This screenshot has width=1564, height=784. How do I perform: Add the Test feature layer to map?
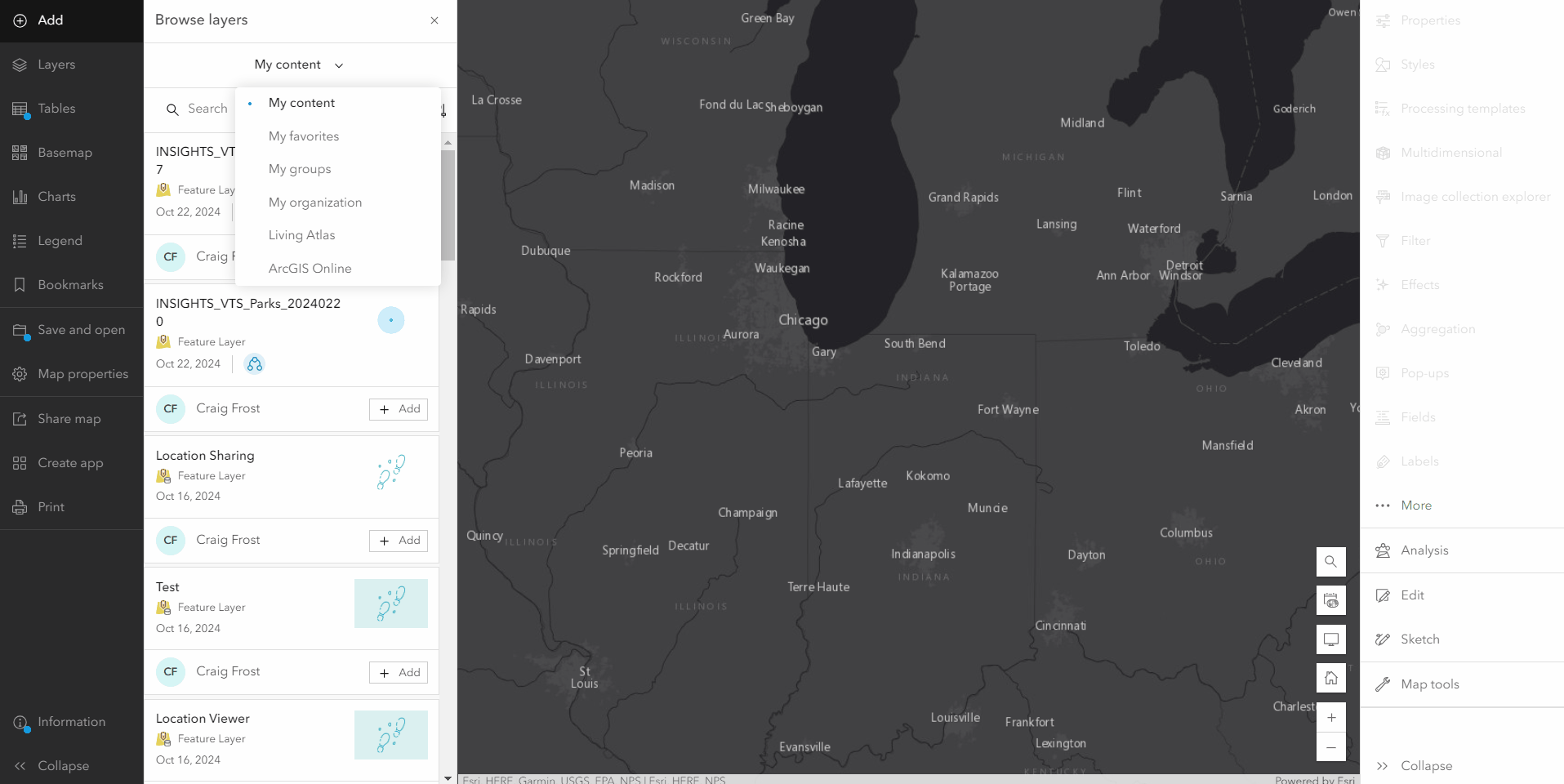[398, 671]
